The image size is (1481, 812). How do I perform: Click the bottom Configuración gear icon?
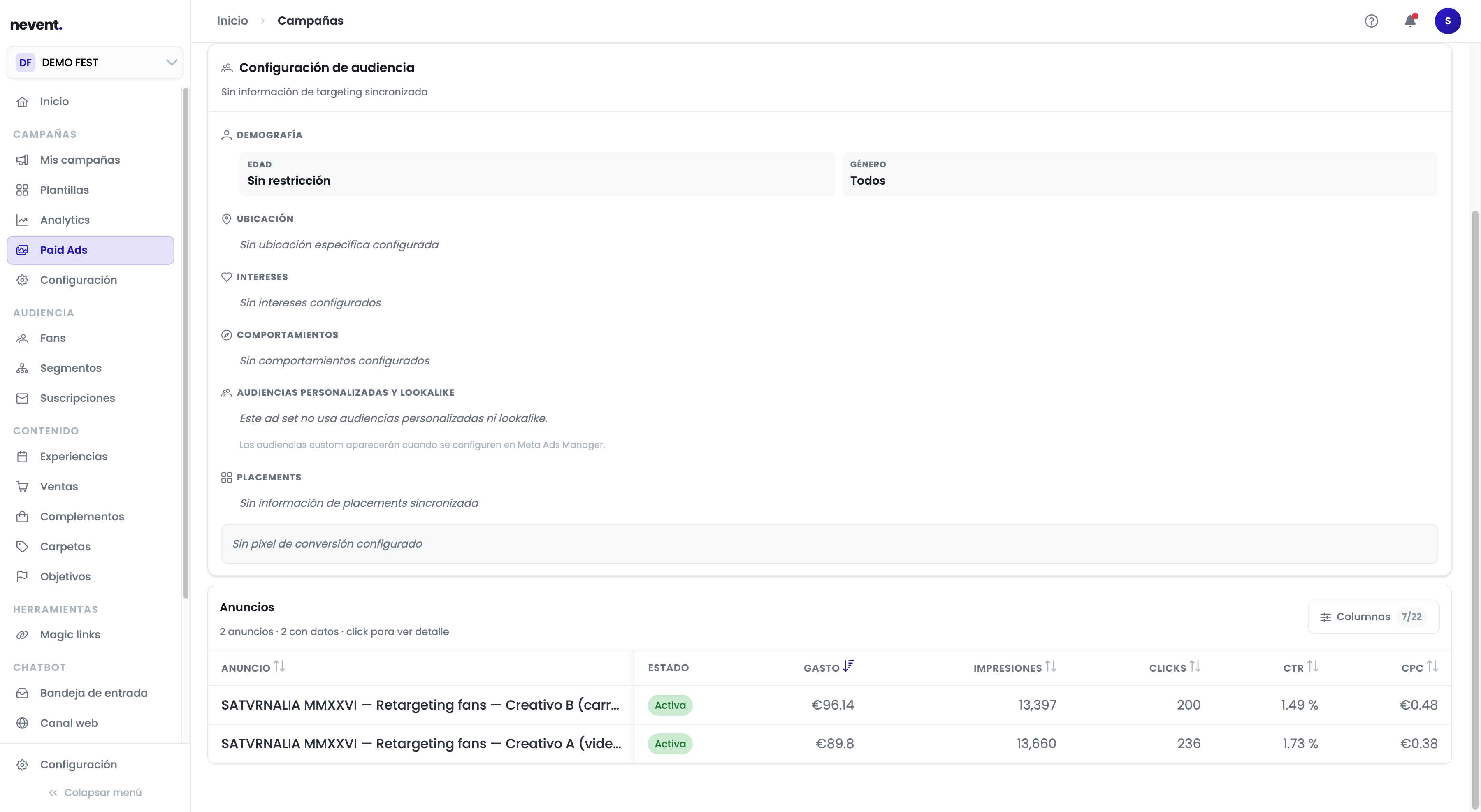coord(23,765)
